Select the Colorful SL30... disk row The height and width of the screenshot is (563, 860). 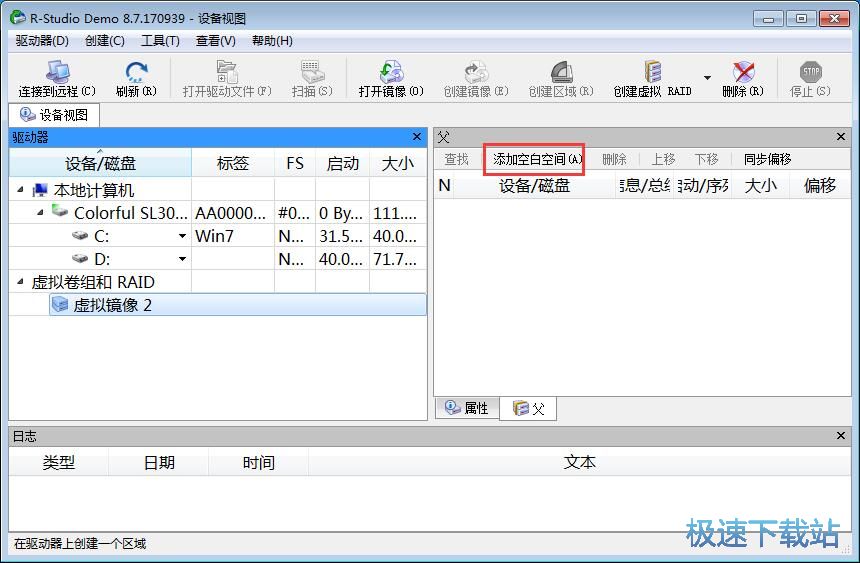[x=218, y=213]
